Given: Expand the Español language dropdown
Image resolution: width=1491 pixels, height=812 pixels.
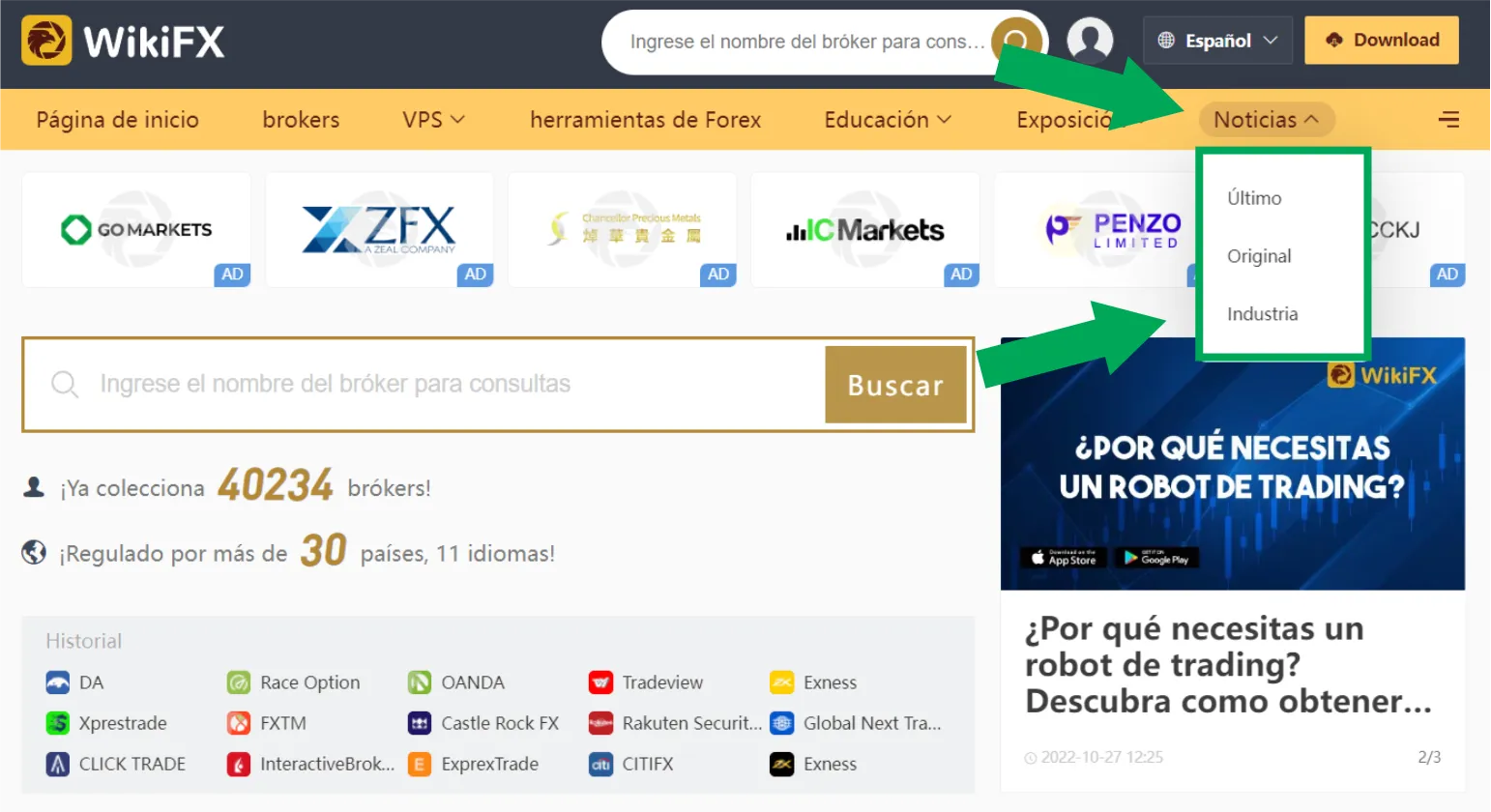Looking at the screenshot, I should [1218, 41].
